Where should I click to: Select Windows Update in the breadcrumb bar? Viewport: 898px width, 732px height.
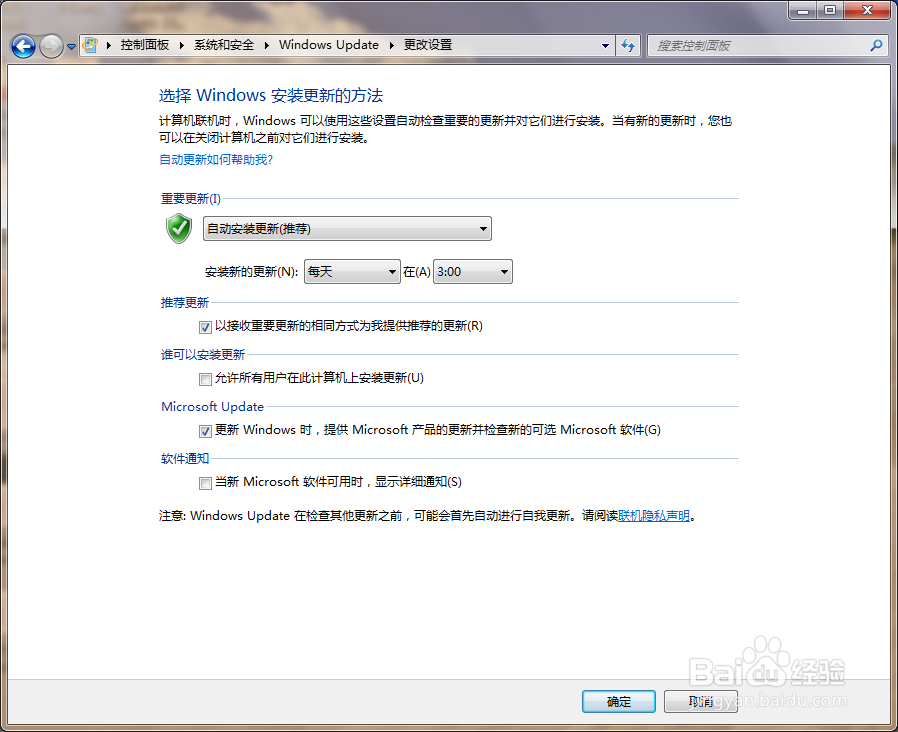pos(330,45)
